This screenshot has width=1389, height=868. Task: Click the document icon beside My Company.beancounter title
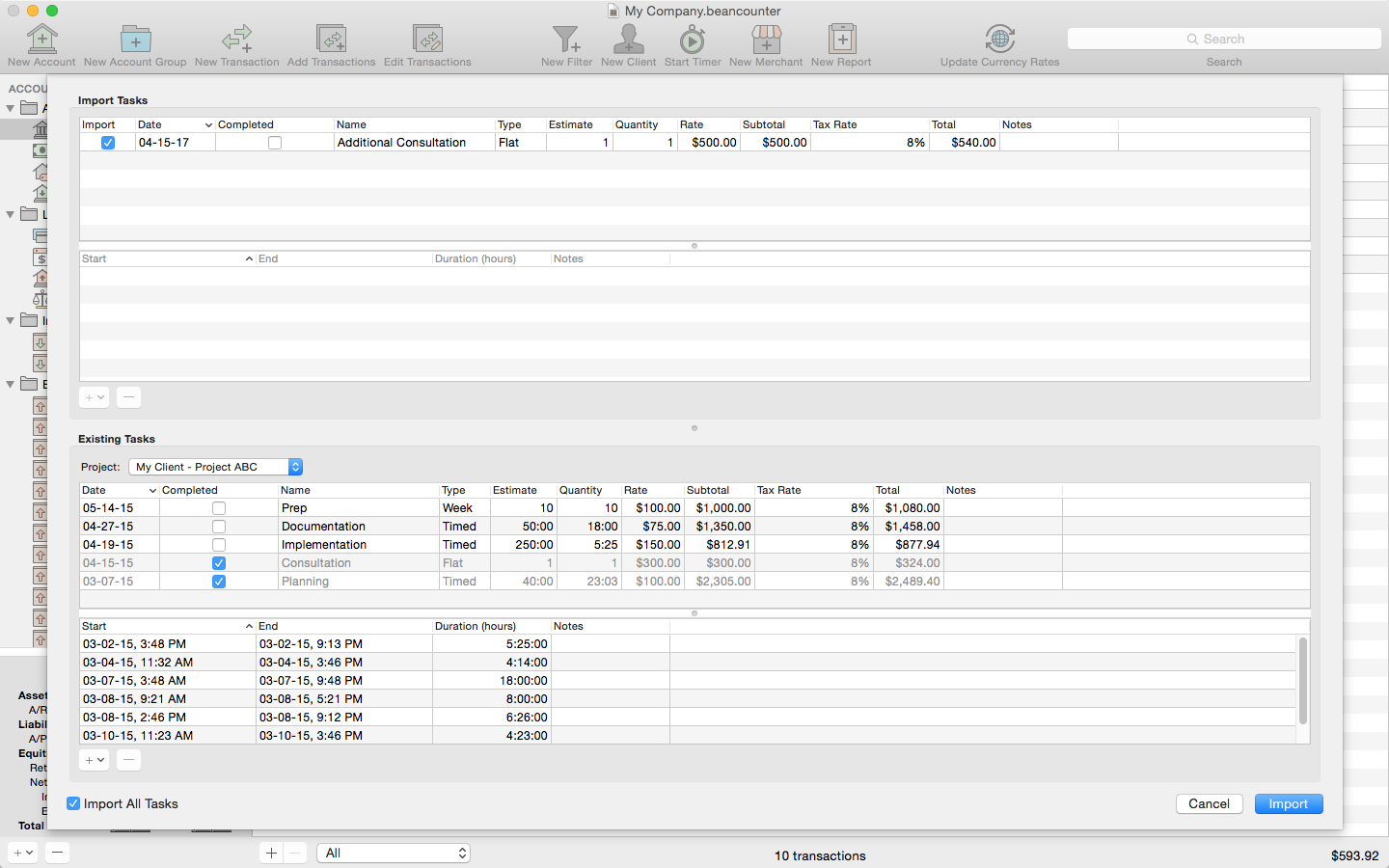(x=613, y=11)
